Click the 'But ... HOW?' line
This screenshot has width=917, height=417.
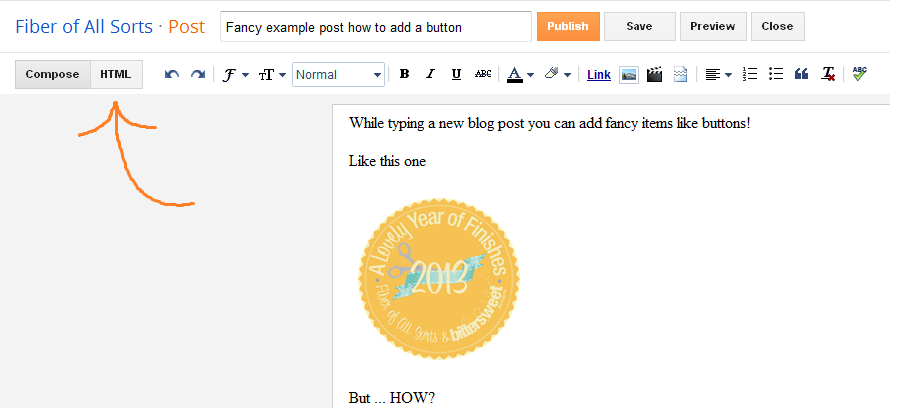click(x=392, y=398)
